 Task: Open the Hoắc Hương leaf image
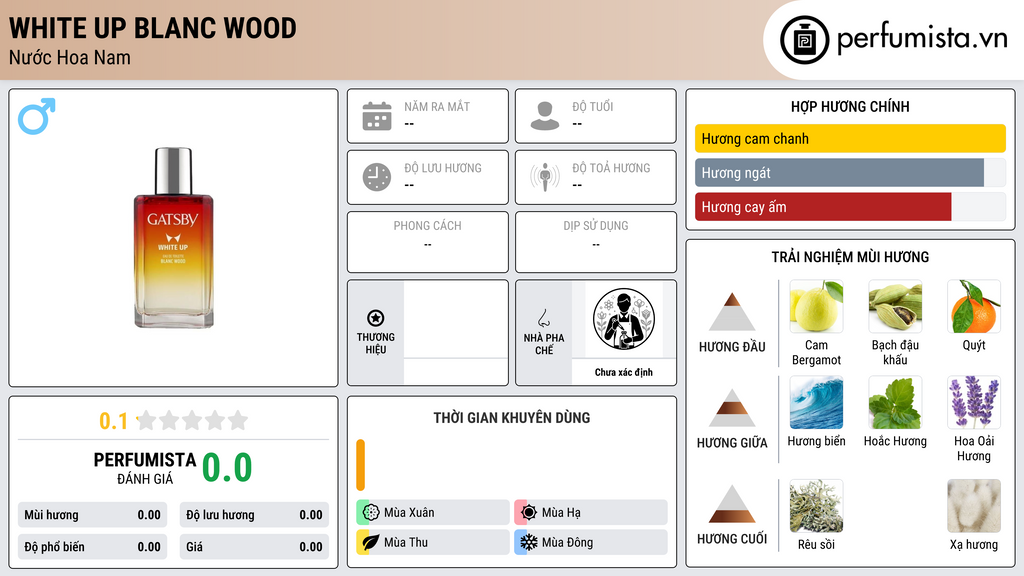pos(895,402)
